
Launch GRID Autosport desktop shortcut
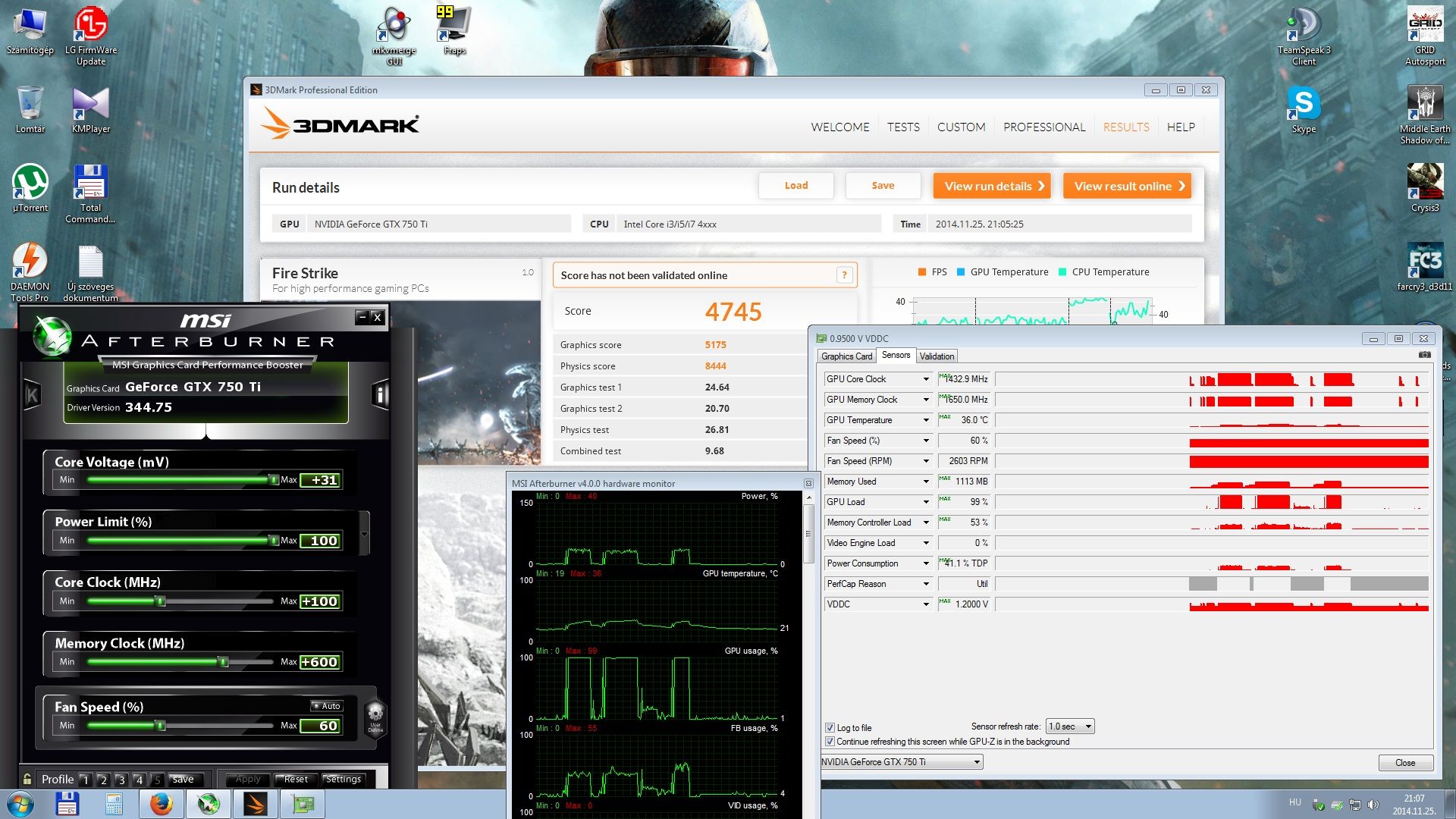pyautogui.click(x=1425, y=35)
